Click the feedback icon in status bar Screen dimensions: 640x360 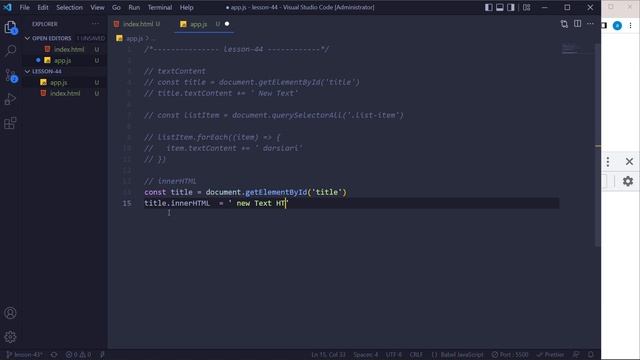coord(576,355)
